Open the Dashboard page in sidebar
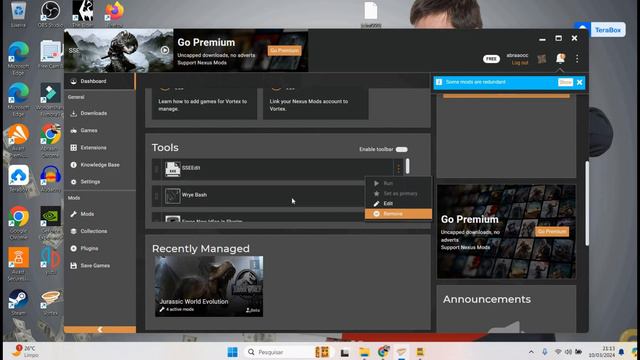This screenshot has height=360, width=640. coord(99,81)
